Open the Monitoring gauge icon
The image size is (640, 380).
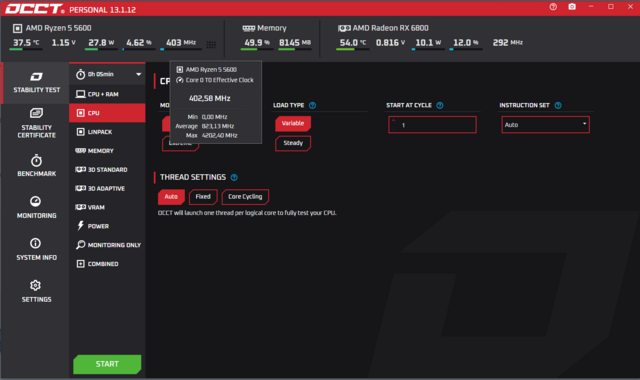click(36, 201)
